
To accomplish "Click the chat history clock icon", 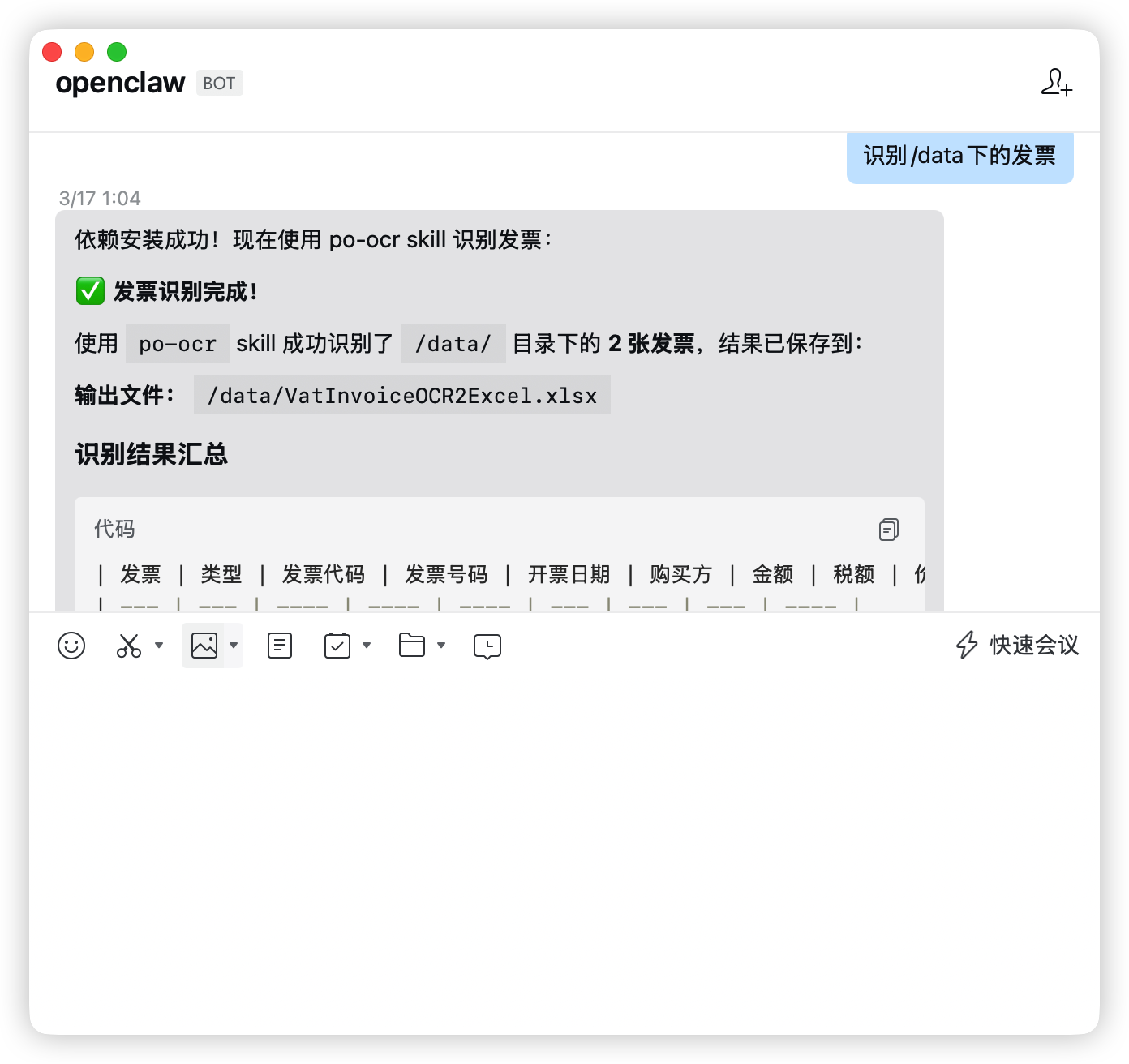I will click(487, 646).
